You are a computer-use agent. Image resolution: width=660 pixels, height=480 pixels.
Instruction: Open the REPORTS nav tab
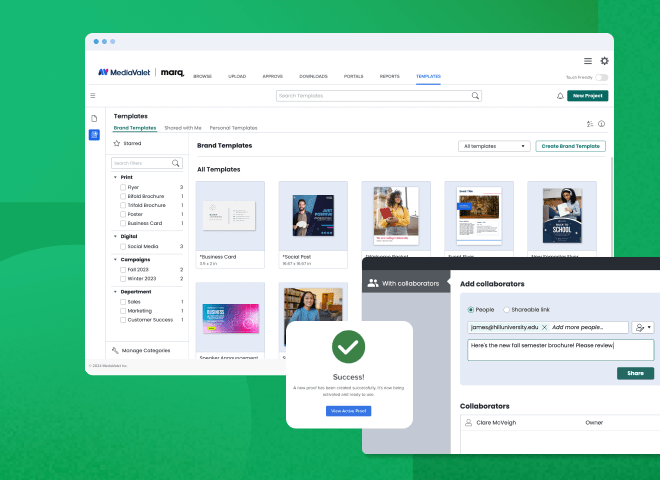pyautogui.click(x=389, y=76)
